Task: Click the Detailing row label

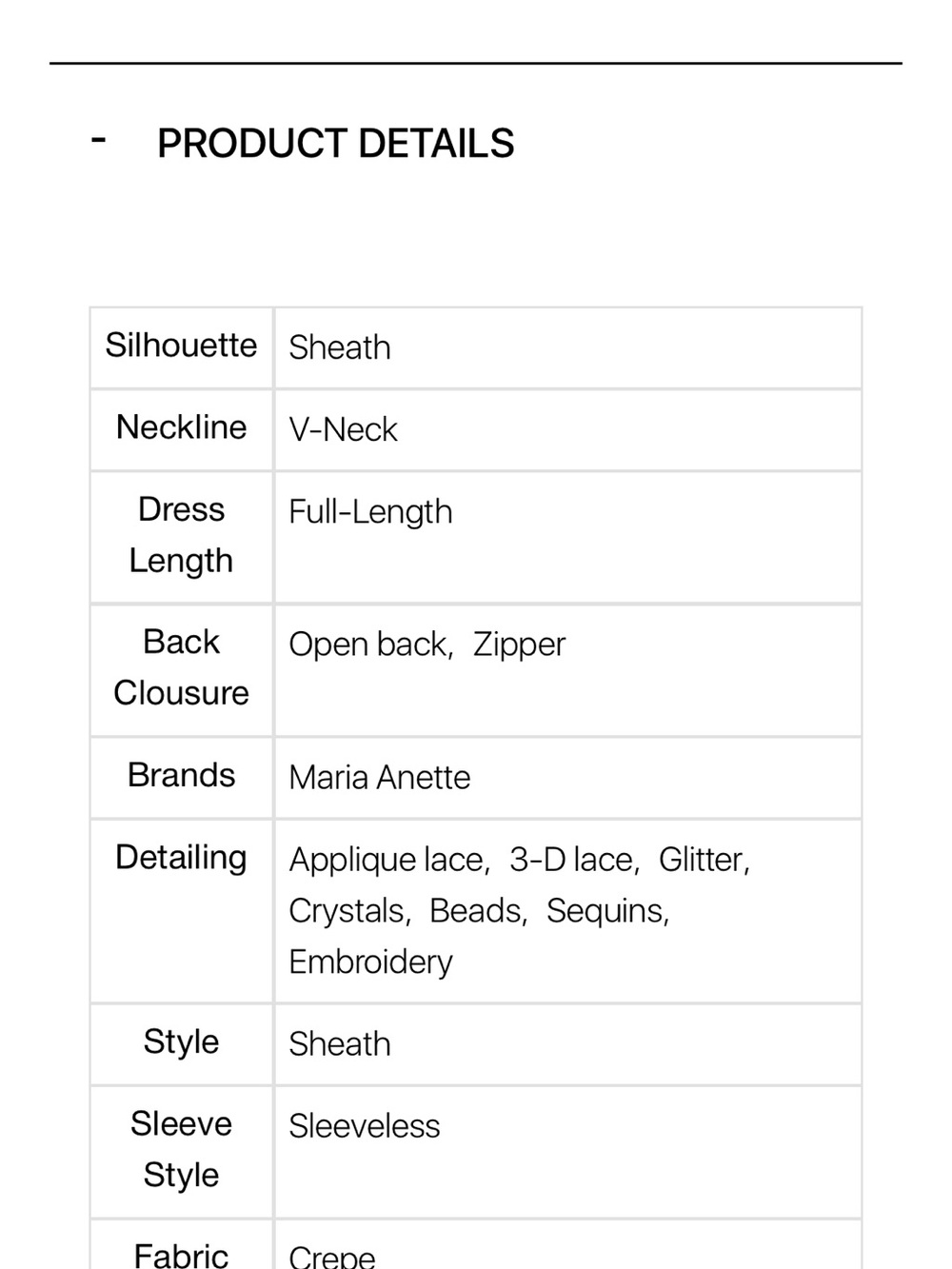Action: coord(181,858)
